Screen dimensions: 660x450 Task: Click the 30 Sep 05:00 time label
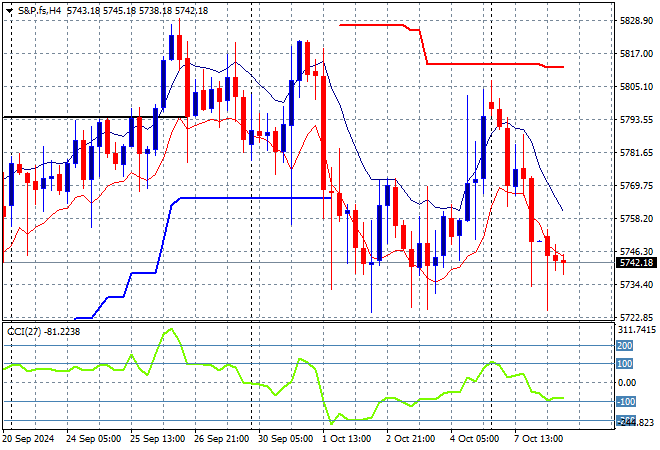click(285, 439)
